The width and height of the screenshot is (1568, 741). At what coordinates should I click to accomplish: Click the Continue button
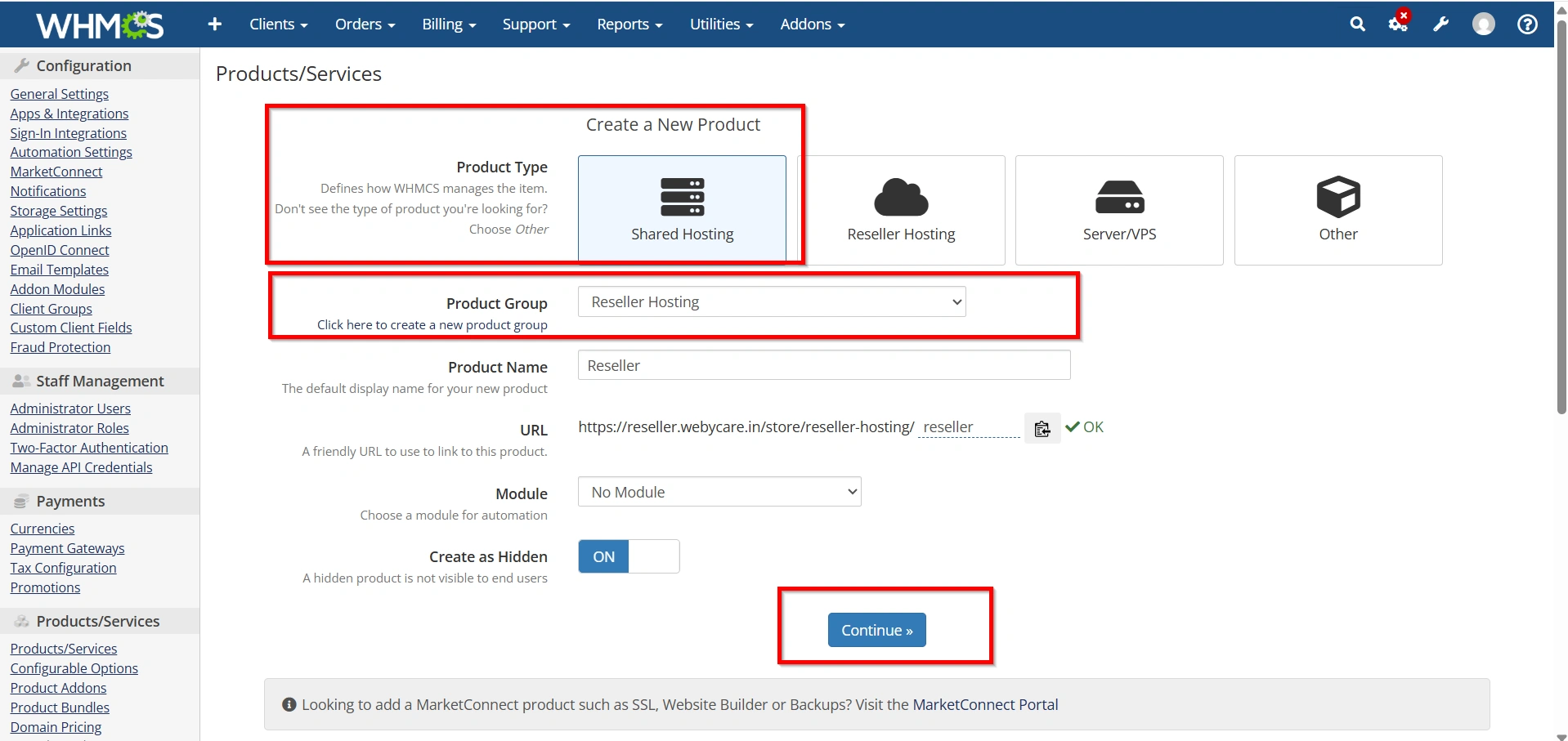[876, 630]
